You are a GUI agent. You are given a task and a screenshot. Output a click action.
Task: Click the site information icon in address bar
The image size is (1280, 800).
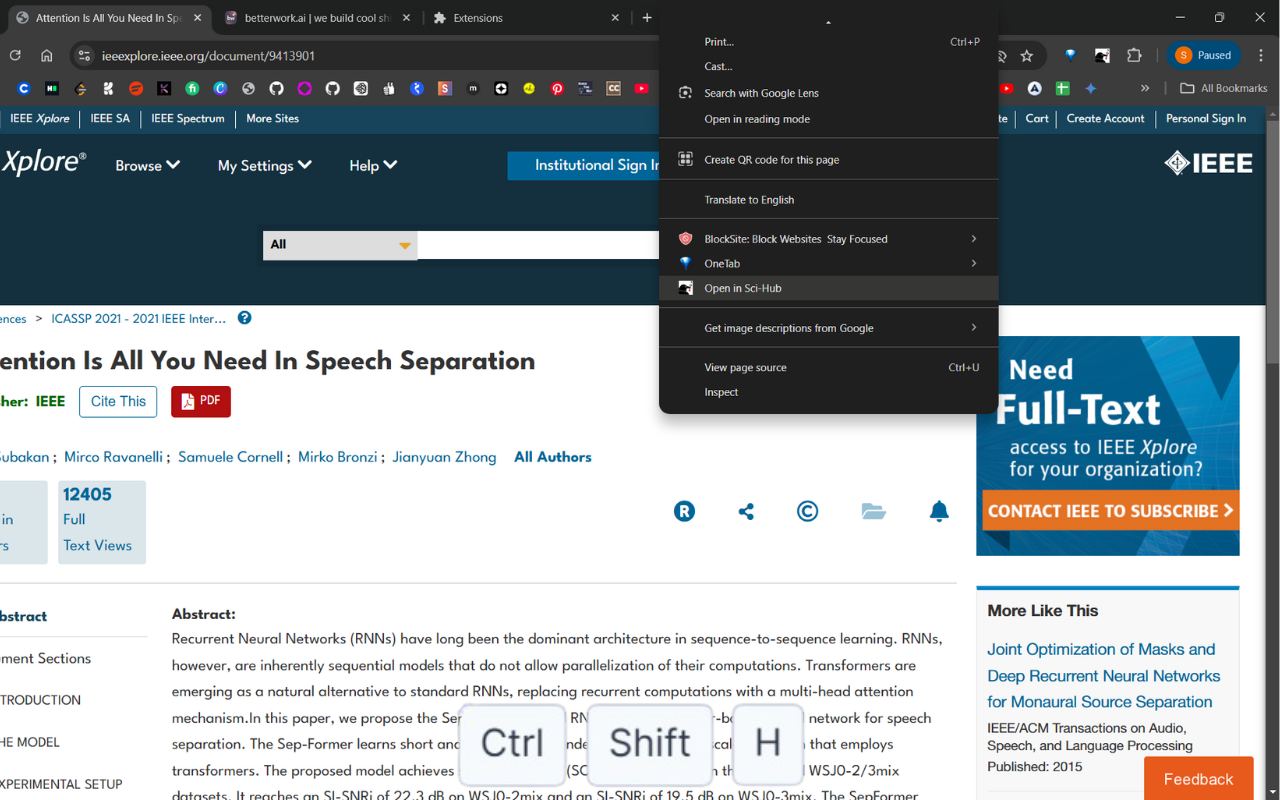pyautogui.click(x=84, y=56)
